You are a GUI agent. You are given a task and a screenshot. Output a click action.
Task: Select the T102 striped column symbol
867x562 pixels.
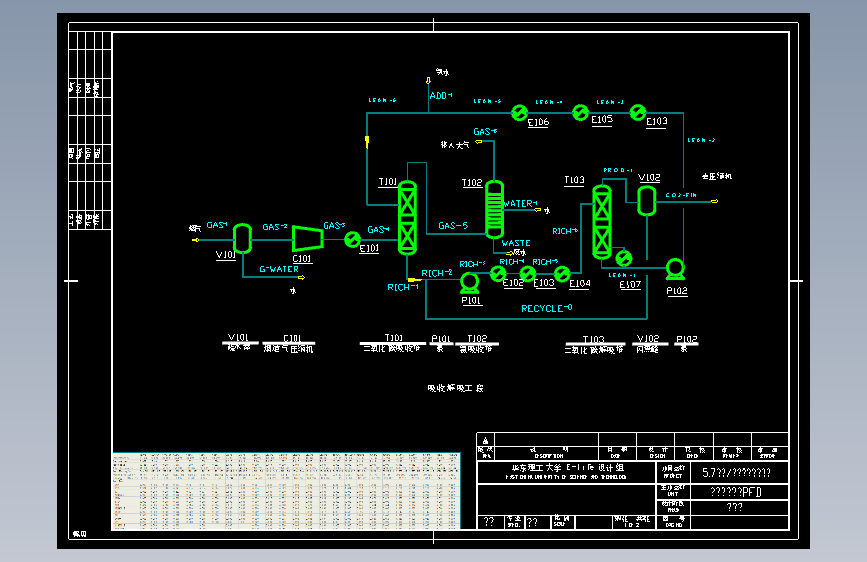pyautogui.click(x=494, y=210)
